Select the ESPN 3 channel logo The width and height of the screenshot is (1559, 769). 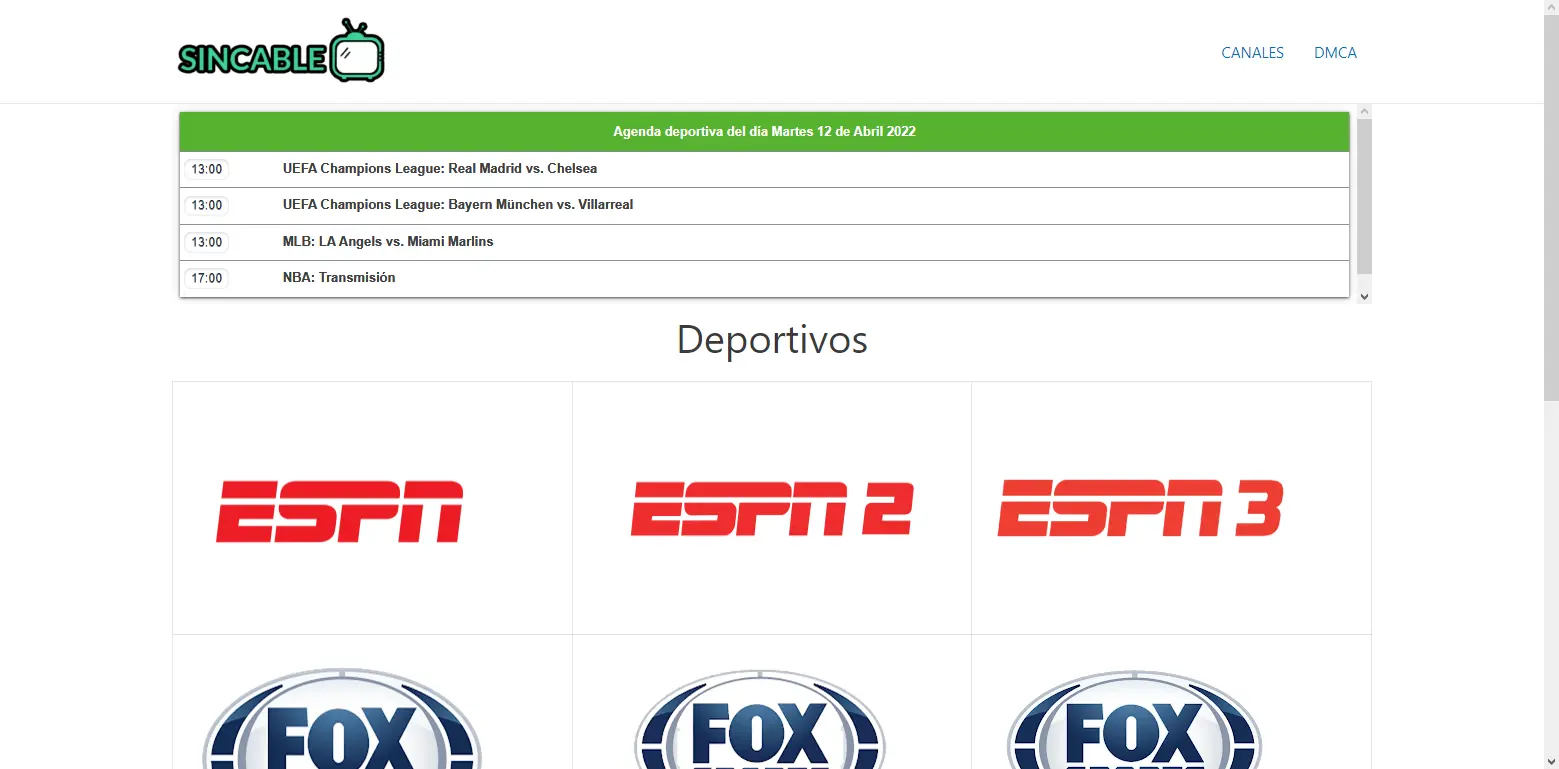pos(1140,509)
